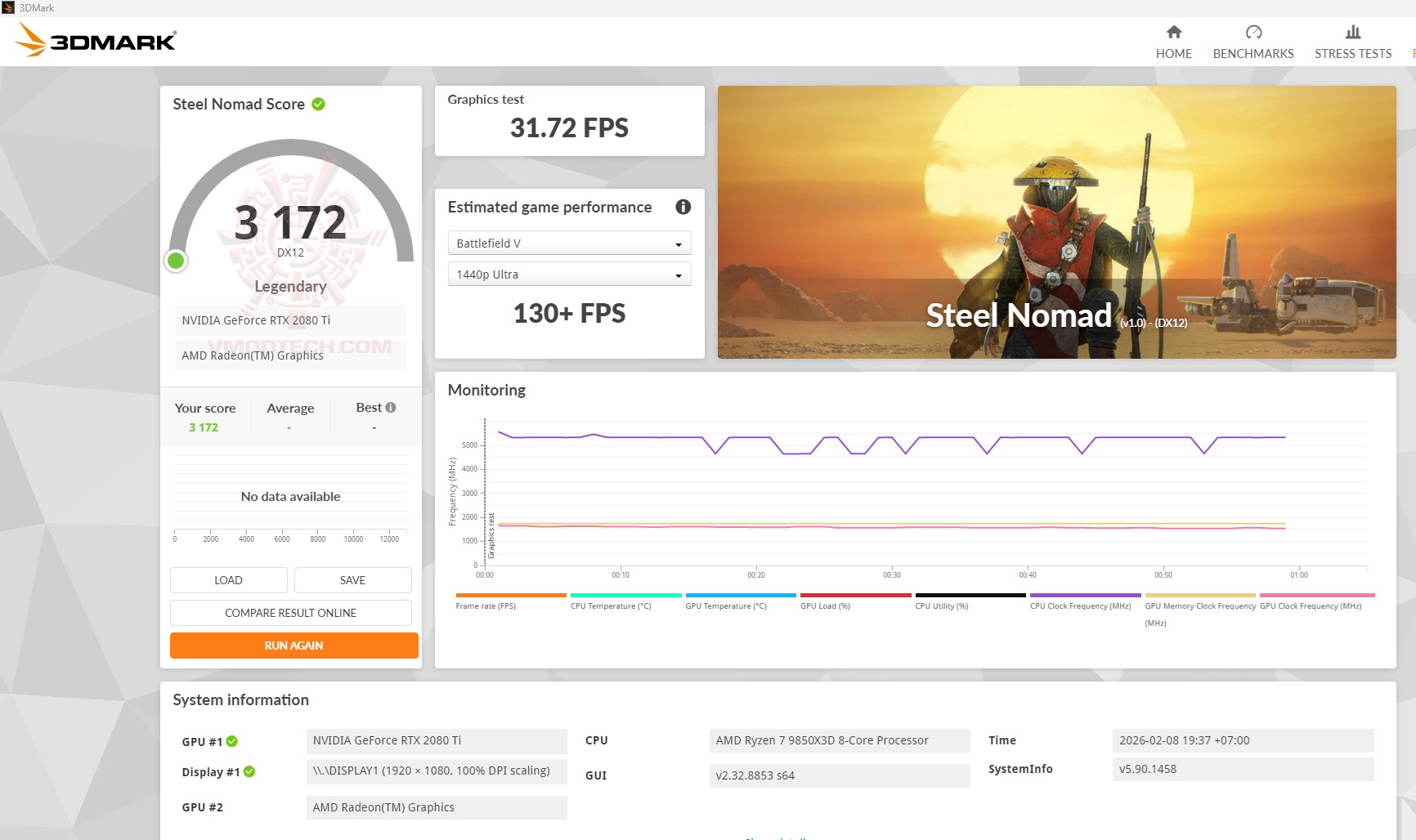Click the Your score value 3 172
This screenshot has width=1416, height=840.
pos(204,427)
